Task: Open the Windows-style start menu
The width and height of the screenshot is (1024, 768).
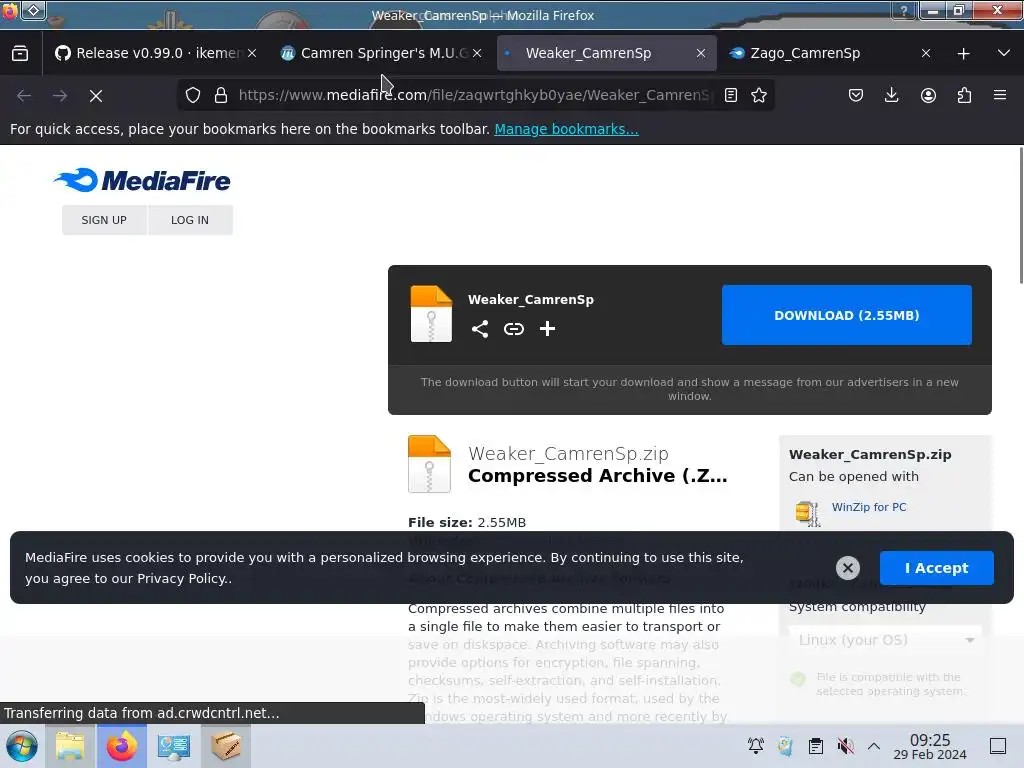Action: pos(22,746)
